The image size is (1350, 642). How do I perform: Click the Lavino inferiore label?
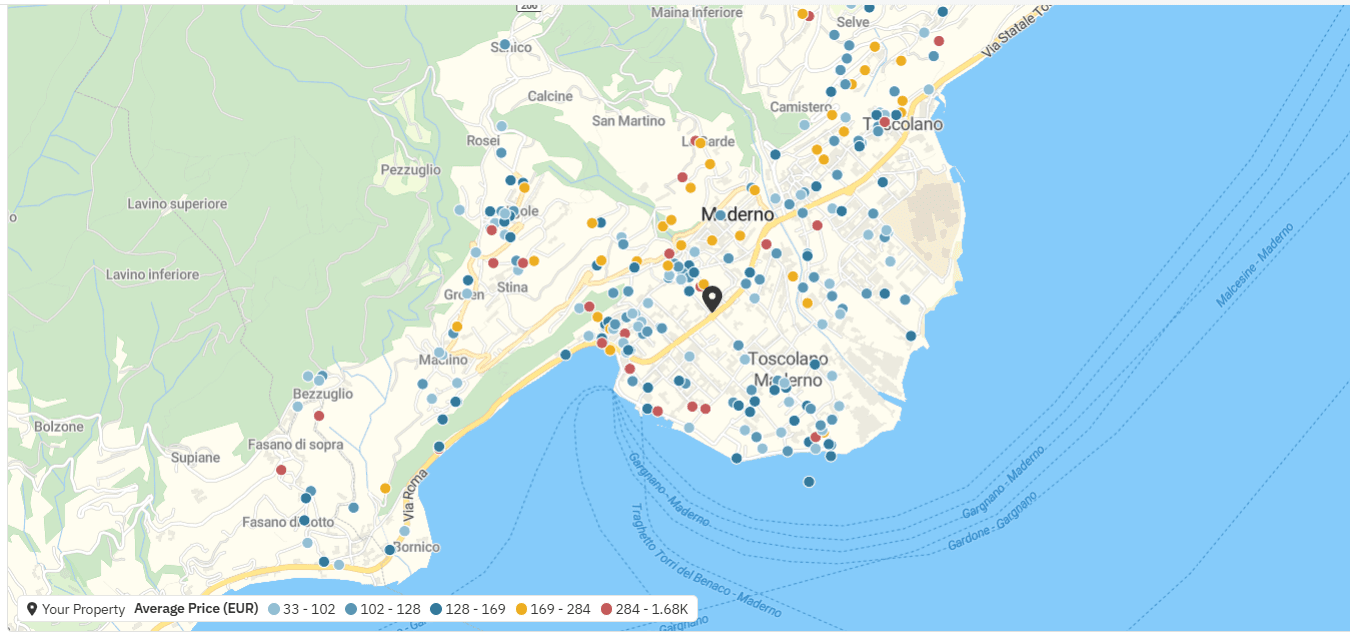point(153,275)
